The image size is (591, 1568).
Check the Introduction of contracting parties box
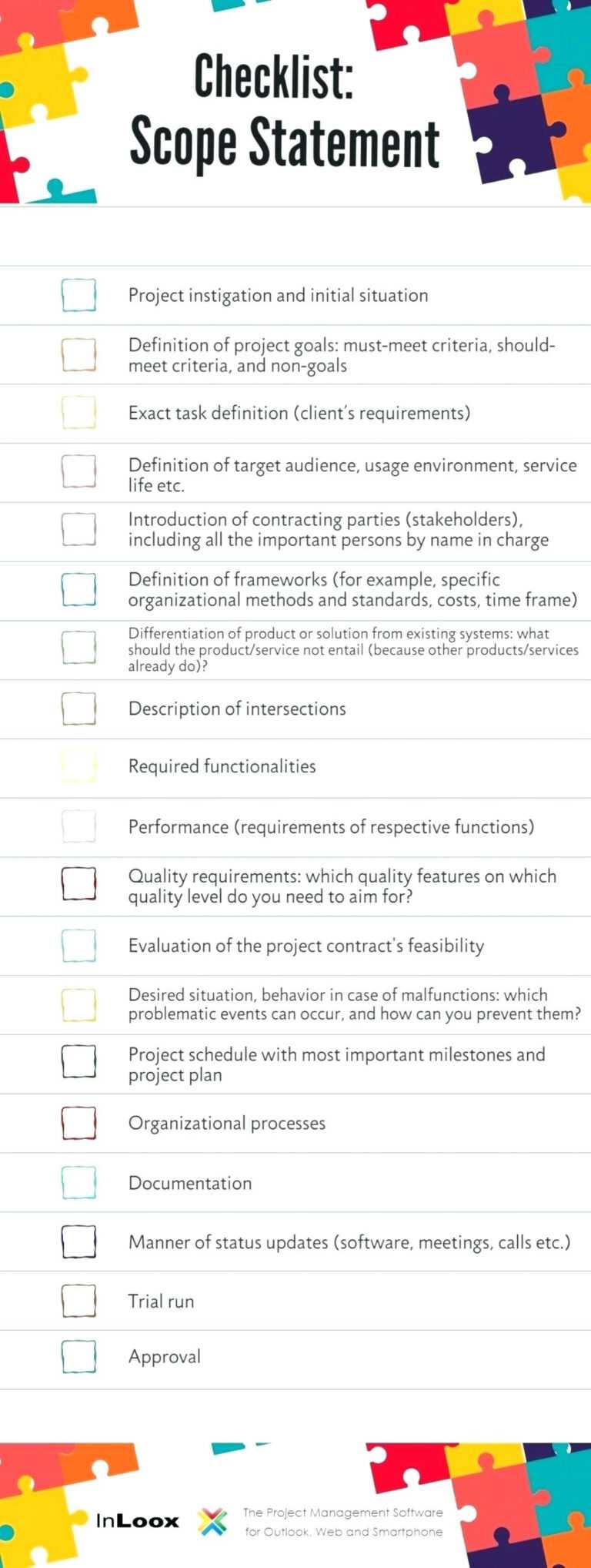click(x=78, y=530)
